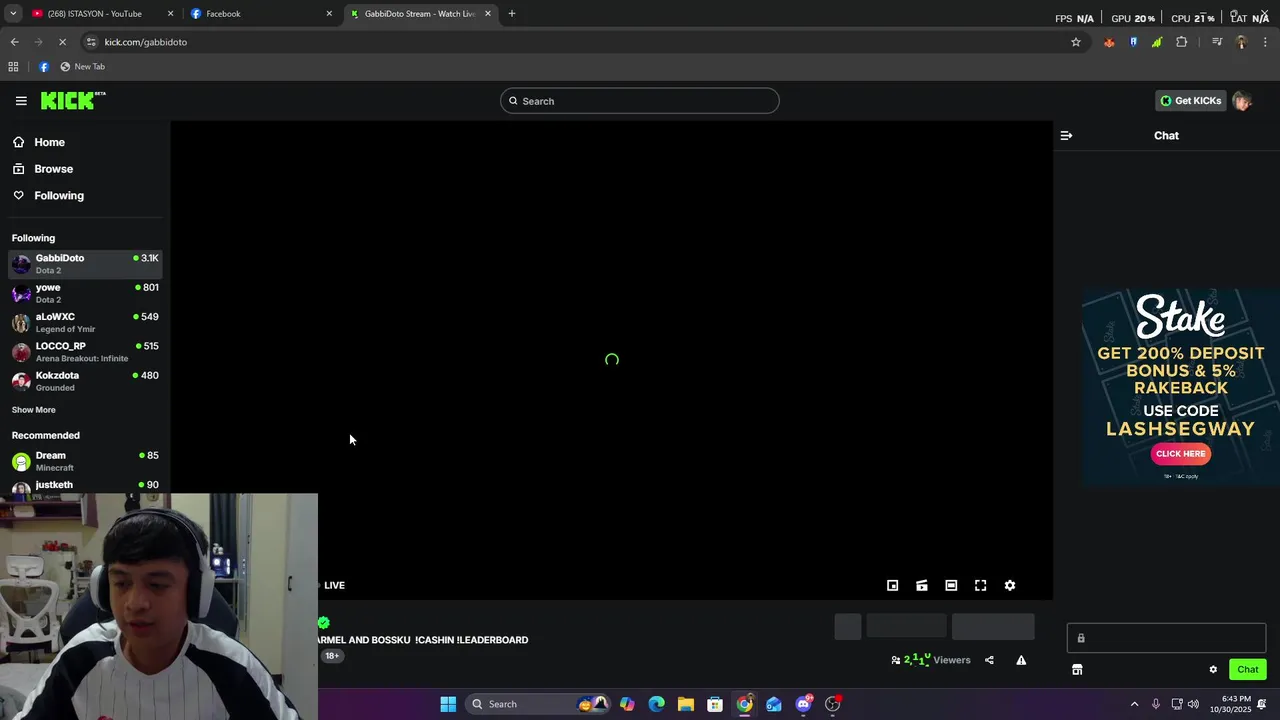Open Chrome profile avatar
The width and height of the screenshot is (1280, 720).
tap(1241, 42)
